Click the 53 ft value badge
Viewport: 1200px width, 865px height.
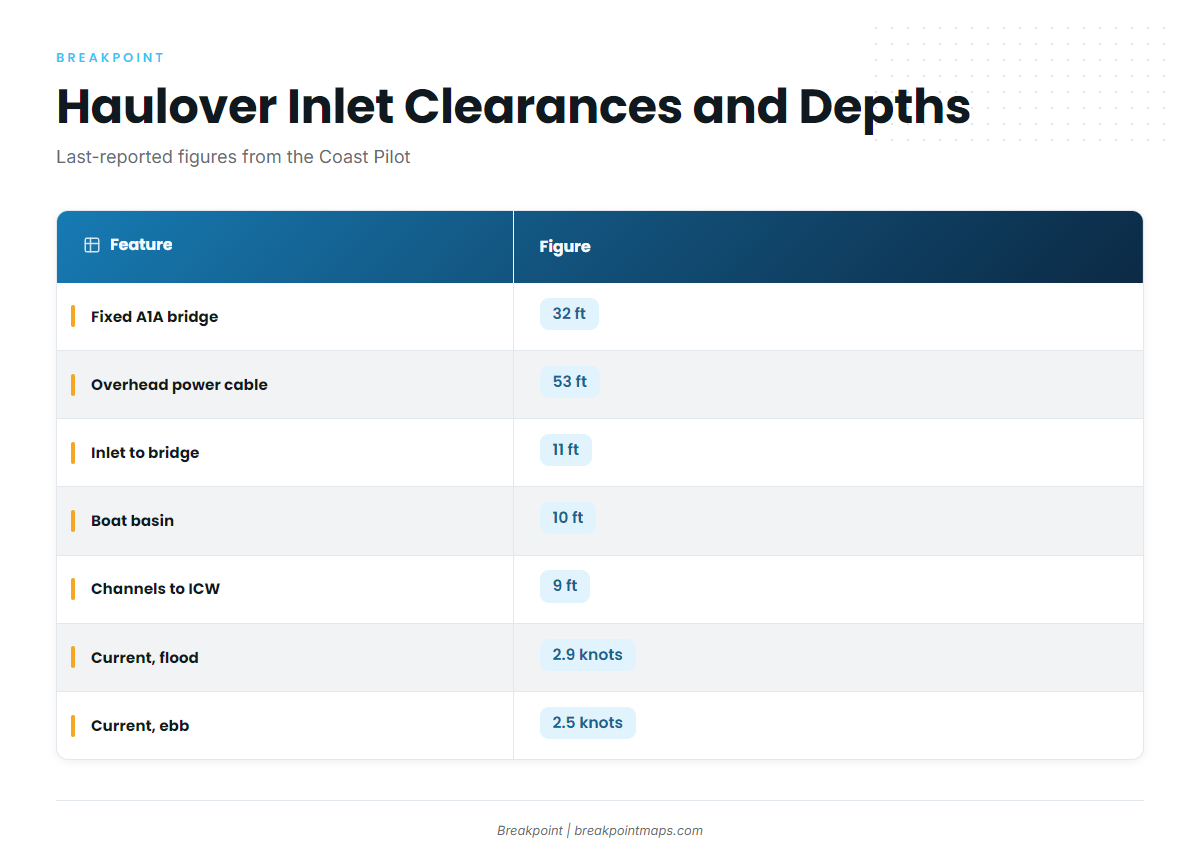point(570,382)
